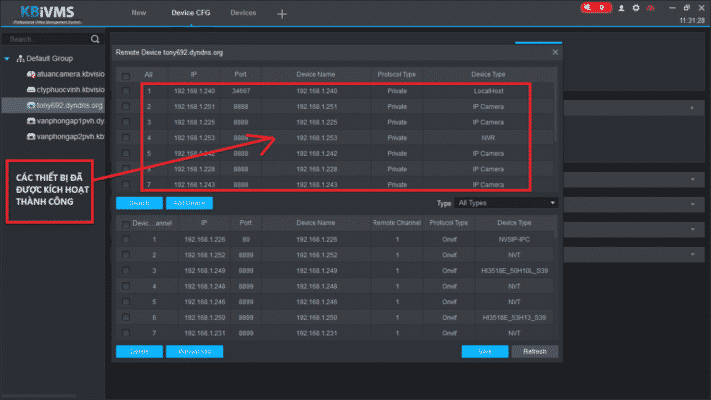The height and width of the screenshot is (400, 711).
Task: Click the port 80 cell in lower table
Action: [246, 239]
